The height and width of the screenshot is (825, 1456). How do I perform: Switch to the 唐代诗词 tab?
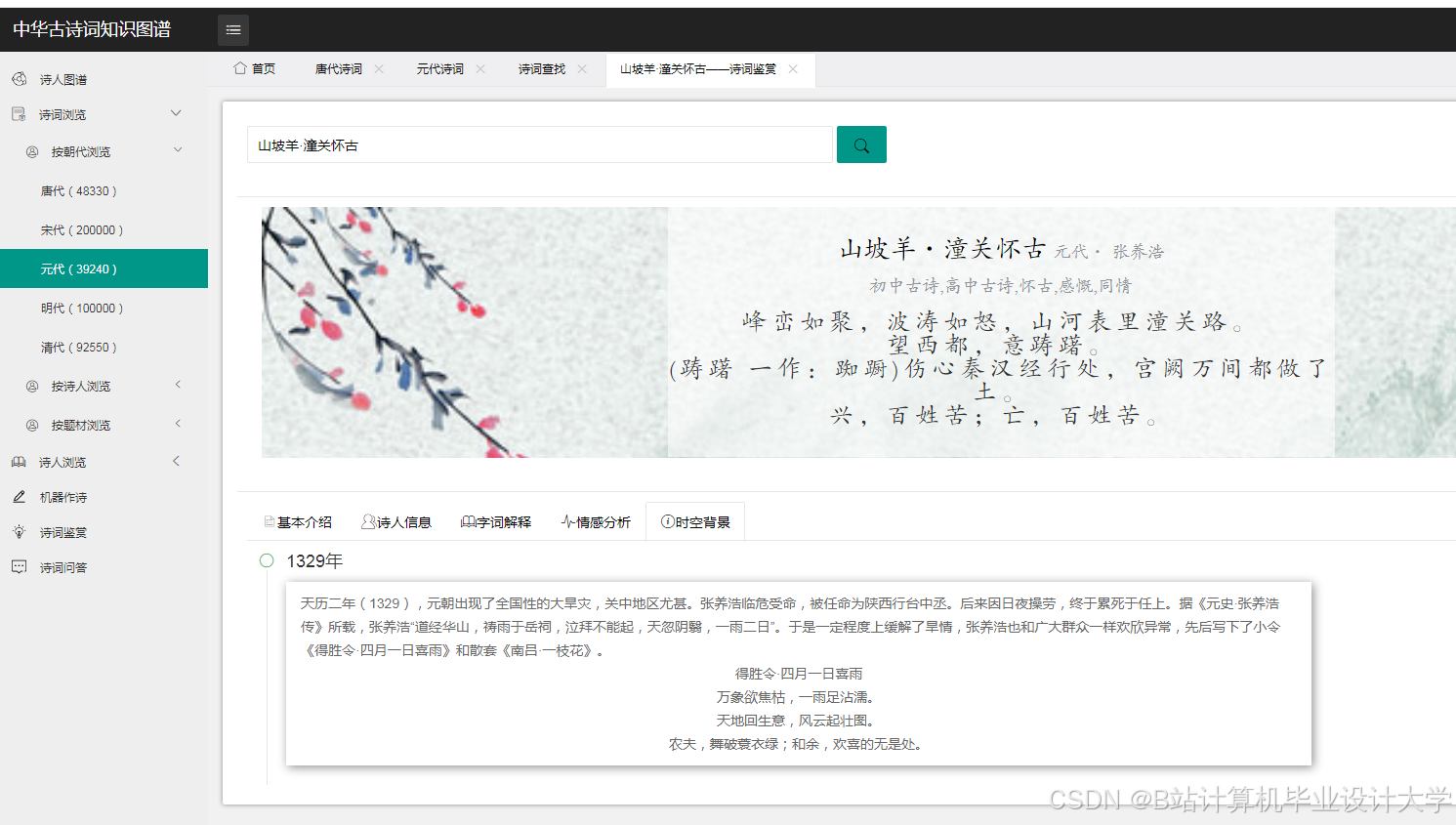(339, 68)
